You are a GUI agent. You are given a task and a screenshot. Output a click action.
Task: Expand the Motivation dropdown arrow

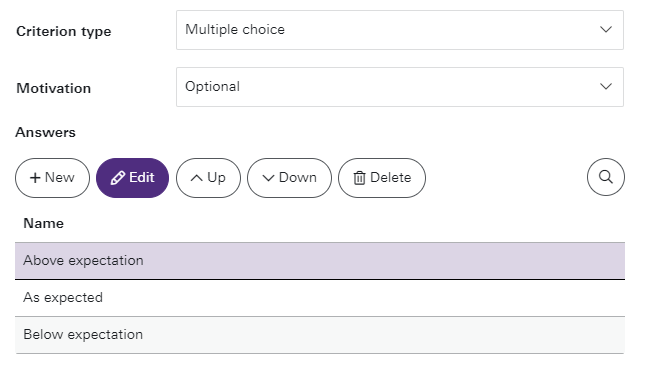[x=606, y=86]
